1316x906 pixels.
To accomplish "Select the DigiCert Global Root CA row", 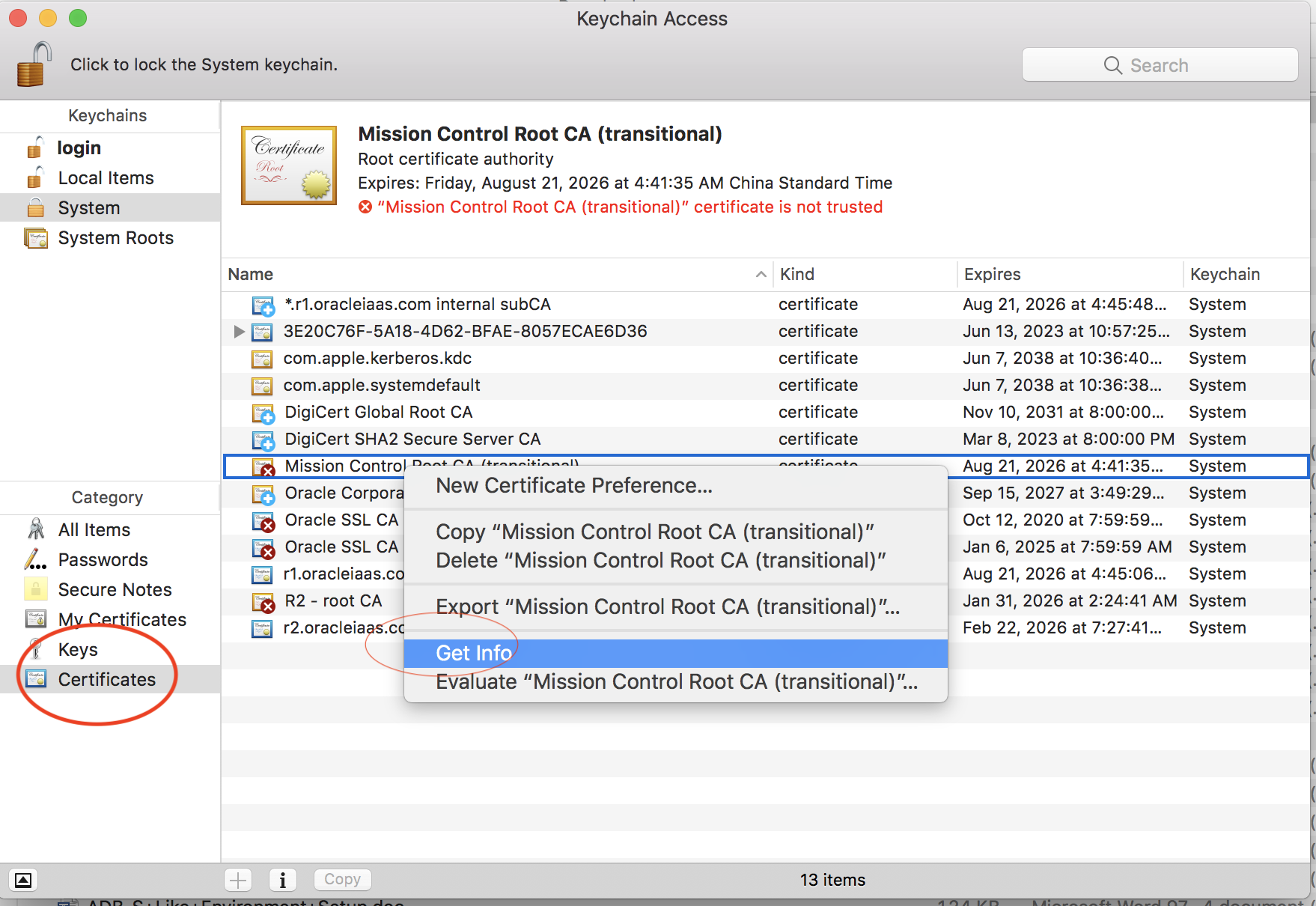I will click(x=377, y=412).
